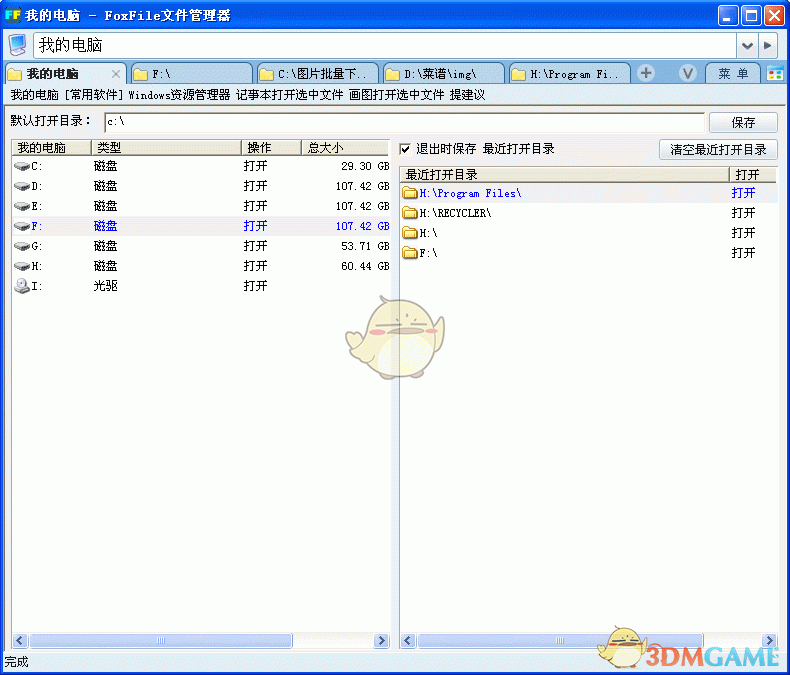Click left panel horizontal scrollbar right arrow
This screenshot has width=790, height=675.
tap(382, 640)
